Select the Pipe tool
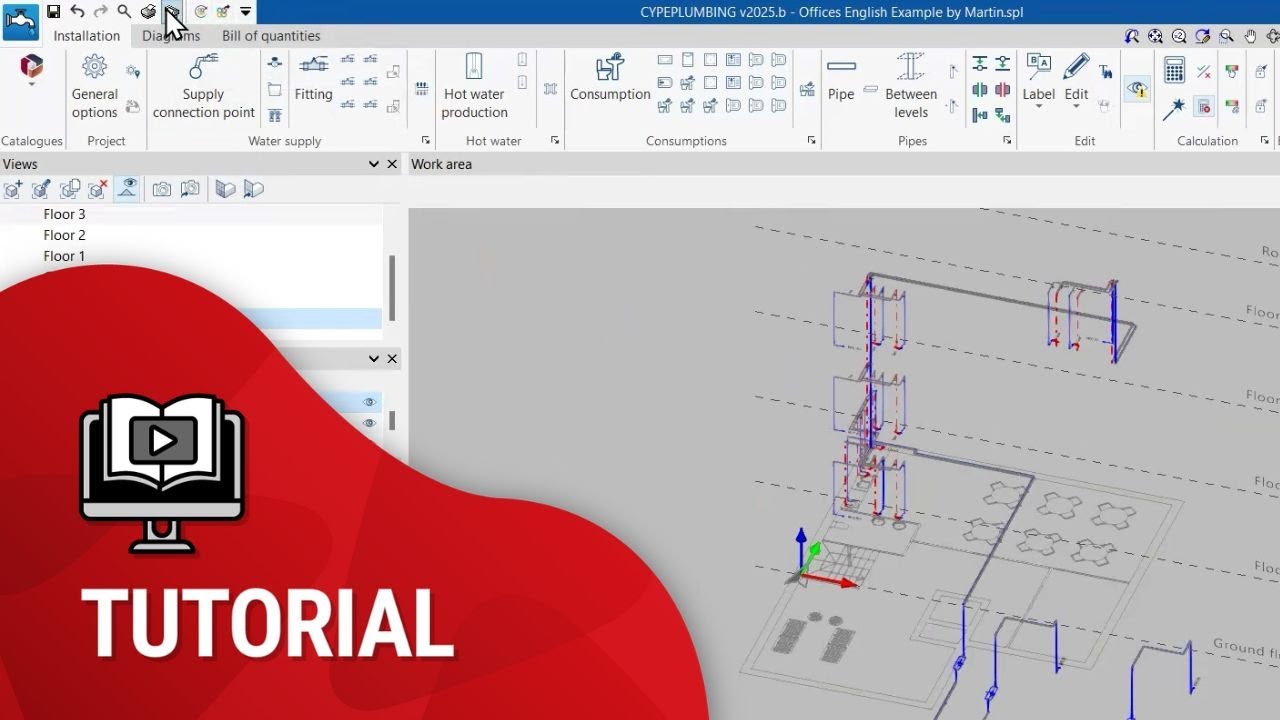 (x=841, y=79)
